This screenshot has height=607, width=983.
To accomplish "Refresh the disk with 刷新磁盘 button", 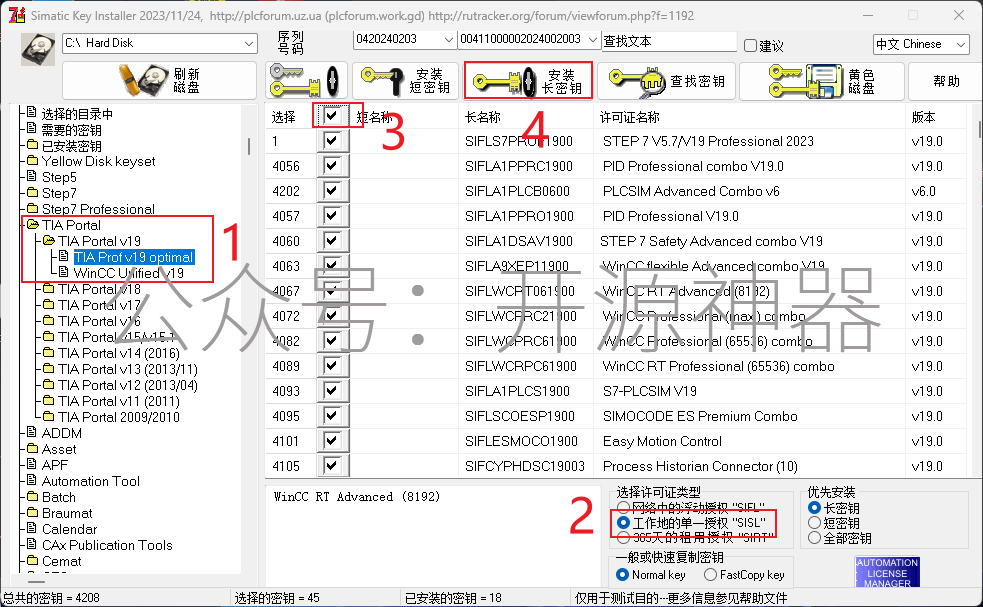I will (159, 80).
